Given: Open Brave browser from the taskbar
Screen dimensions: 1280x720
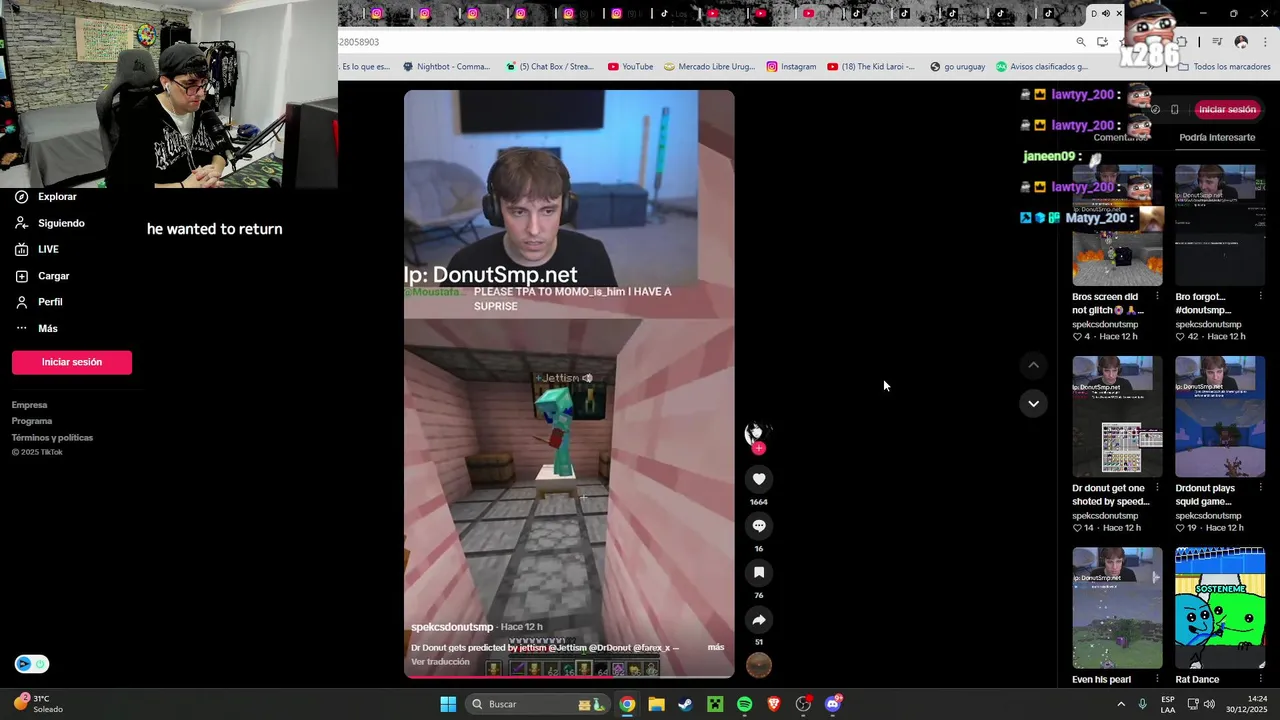Looking at the screenshot, I should click(x=773, y=704).
